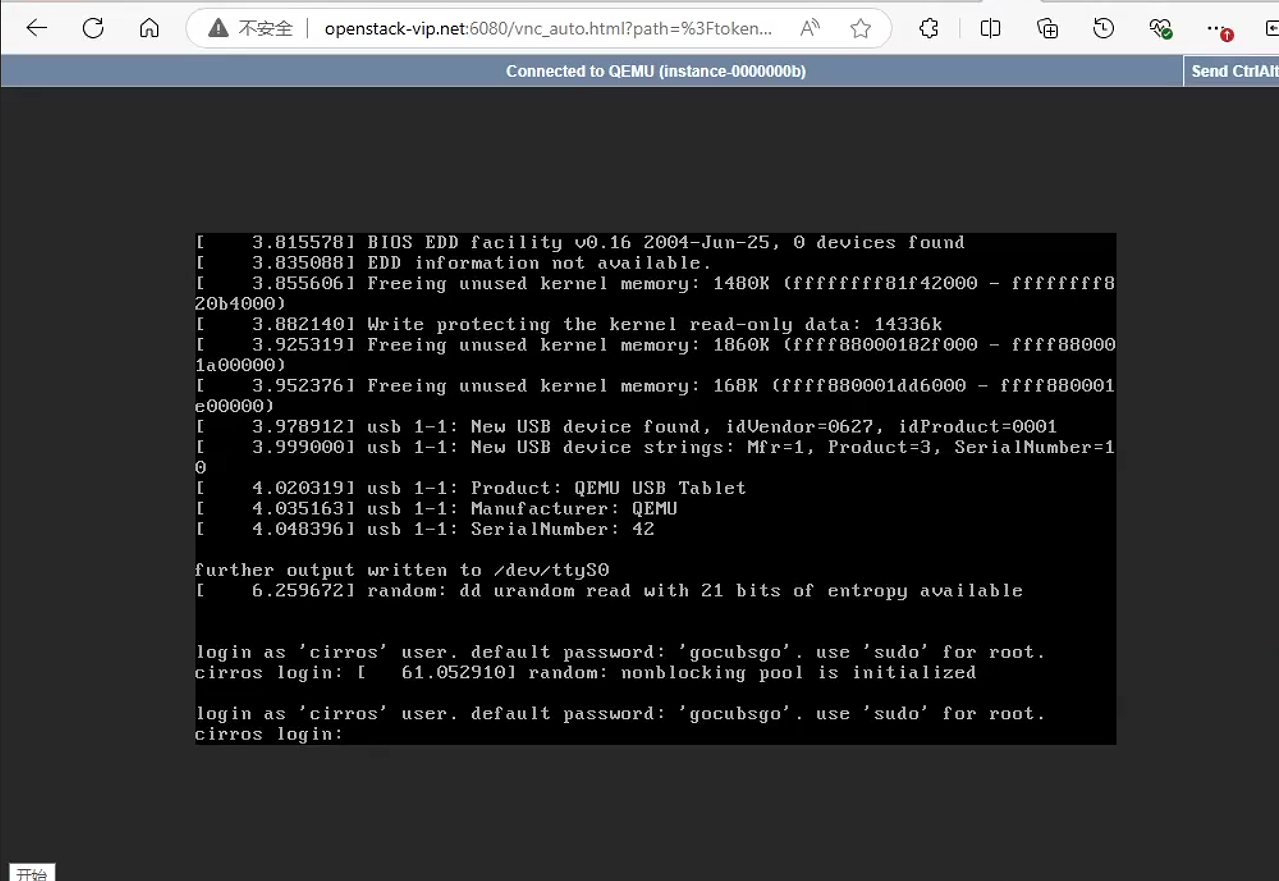Click the final empty cirros login prompt
Screen dimensions: 1279x881
pos(269,734)
